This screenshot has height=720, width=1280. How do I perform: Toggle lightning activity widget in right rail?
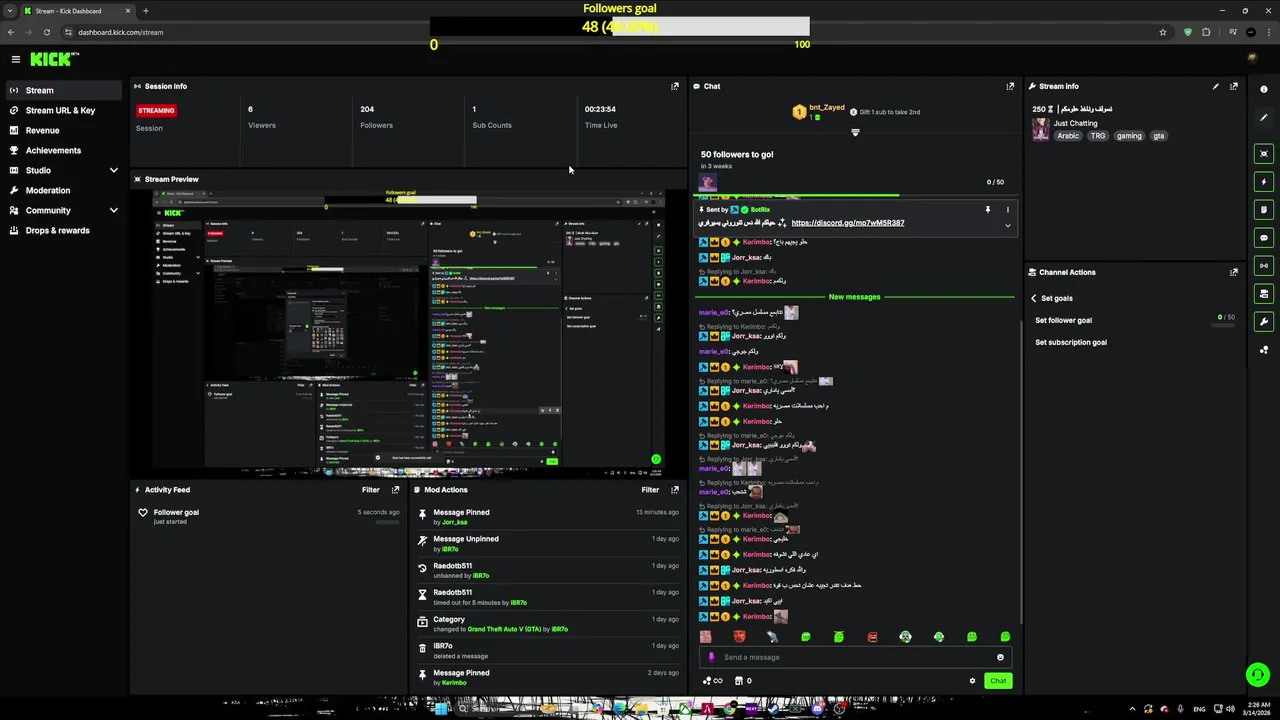tap(1264, 182)
